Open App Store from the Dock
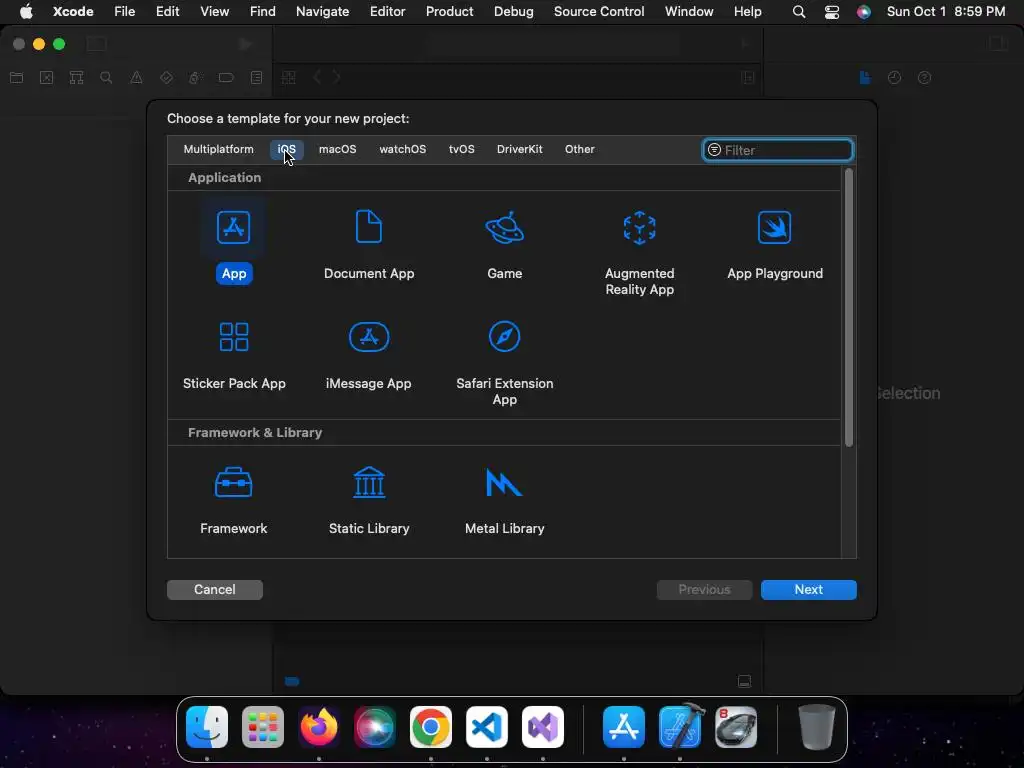The height and width of the screenshot is (768, 1024). pyautogui.click(x=624, y=727)
